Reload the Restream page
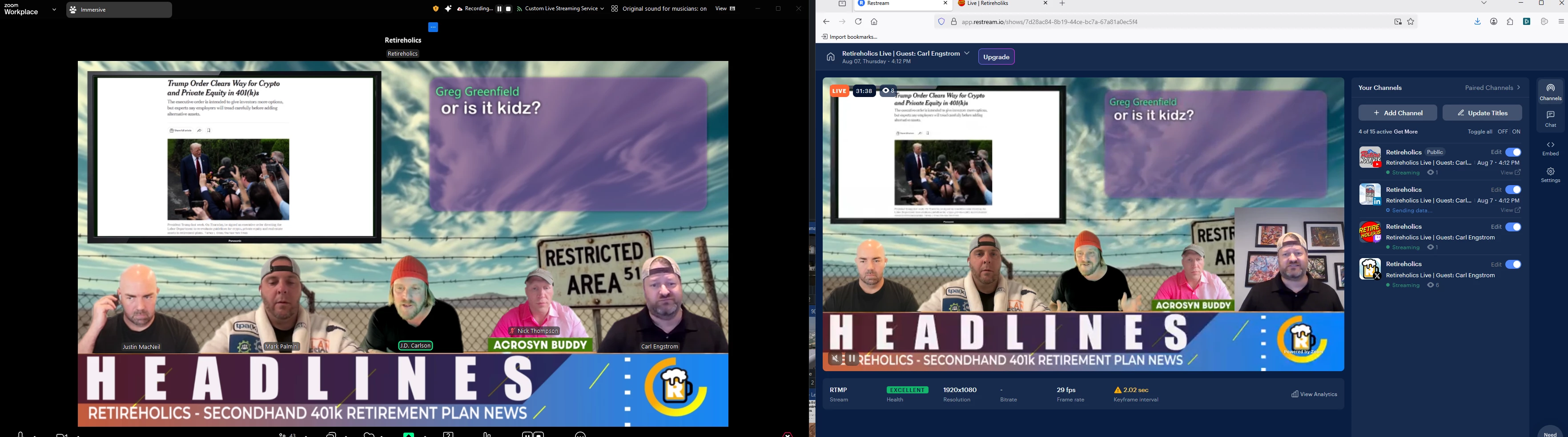This screenshot has width=1568, height=437. [x=858, y=22]
